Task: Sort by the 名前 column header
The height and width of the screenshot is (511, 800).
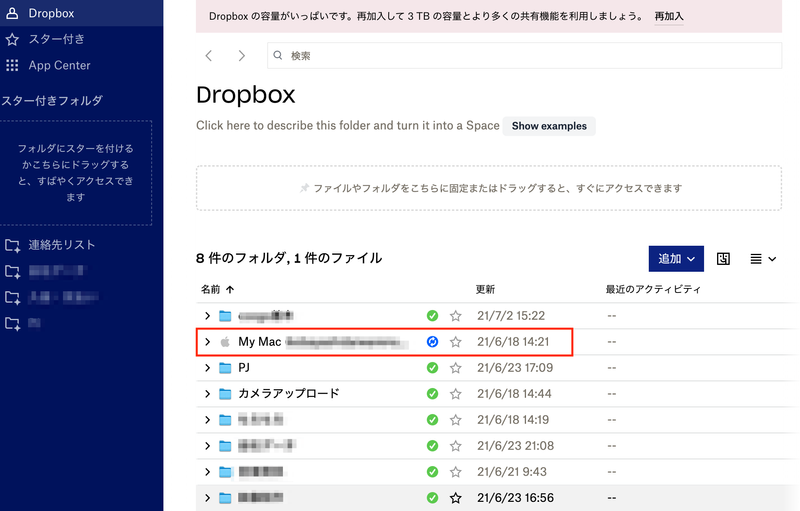Action: (211, 290)
